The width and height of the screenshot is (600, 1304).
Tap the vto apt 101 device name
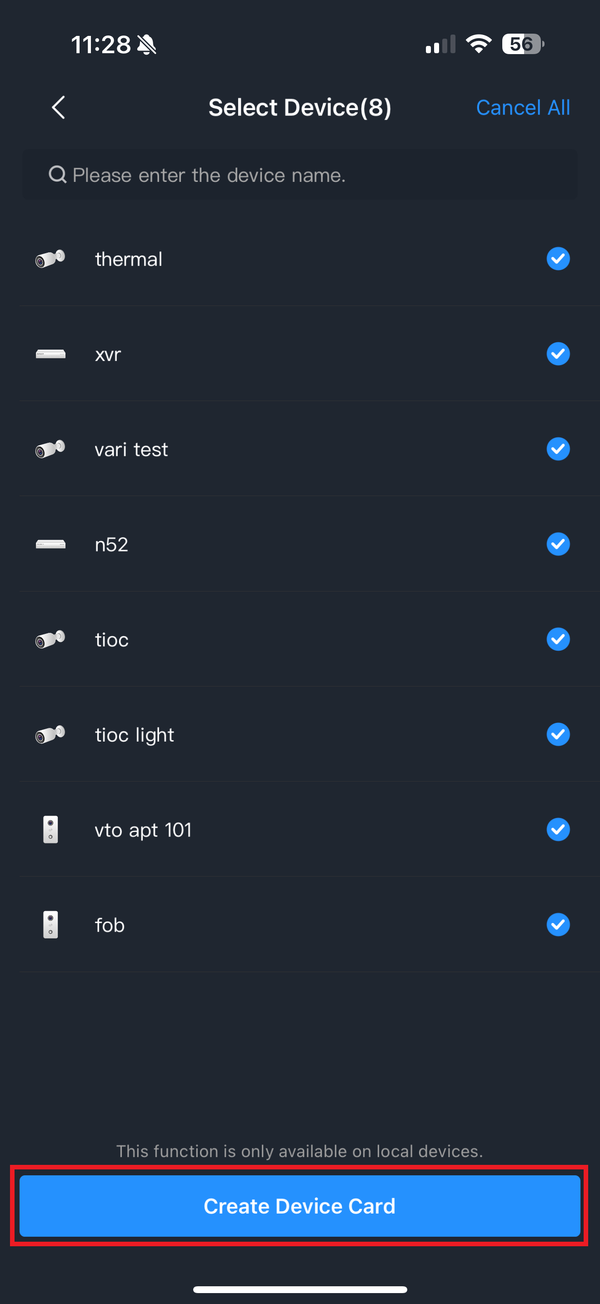tap(143, 830)
